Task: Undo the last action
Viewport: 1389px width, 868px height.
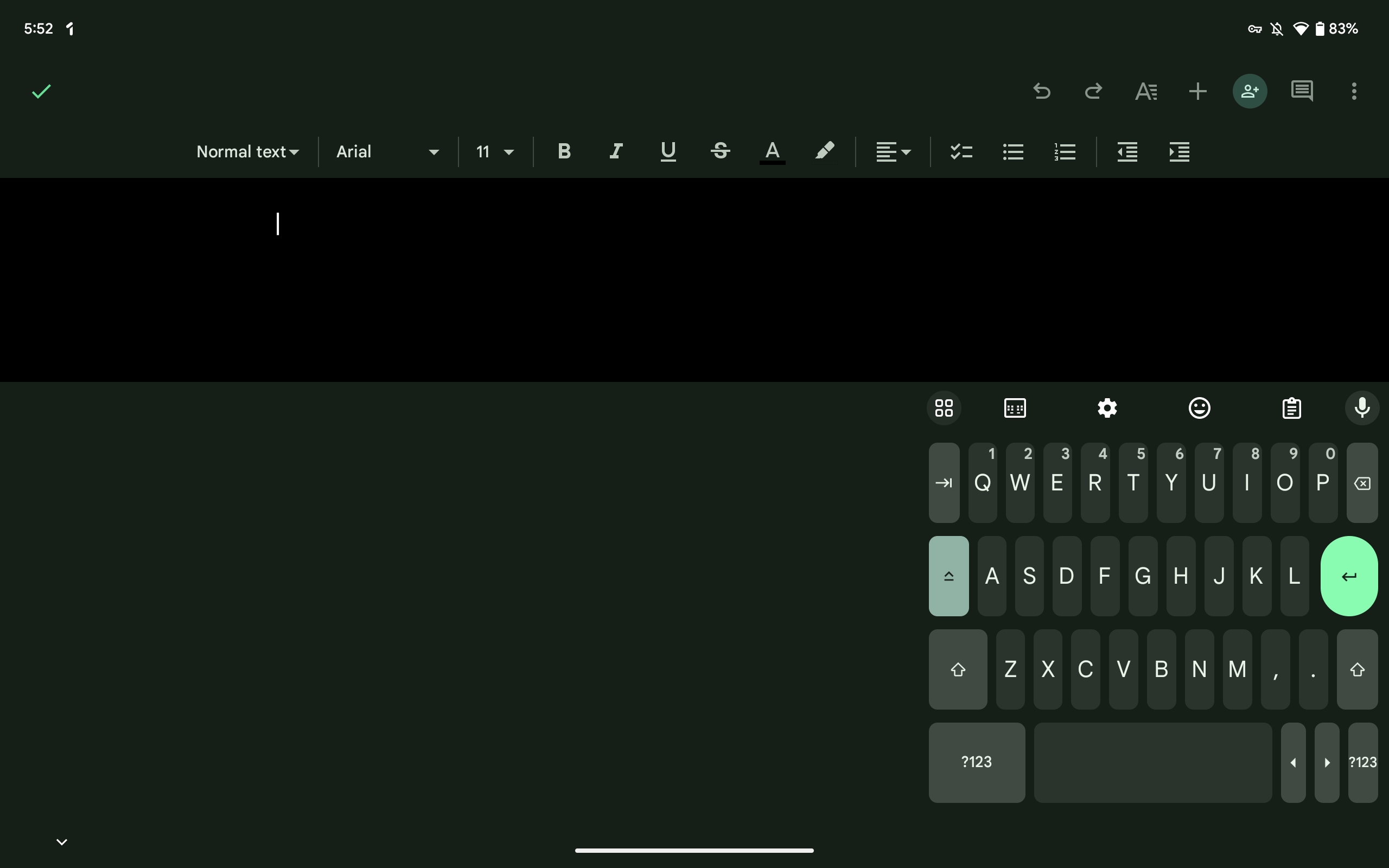Action: pyautogui.click(x=1042, y=91)
